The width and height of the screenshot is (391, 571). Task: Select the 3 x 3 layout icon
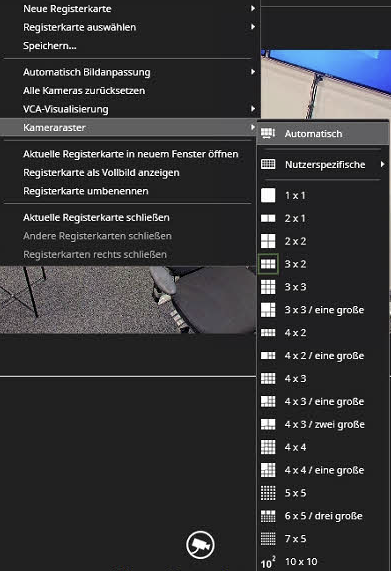[x=268, y=287]
